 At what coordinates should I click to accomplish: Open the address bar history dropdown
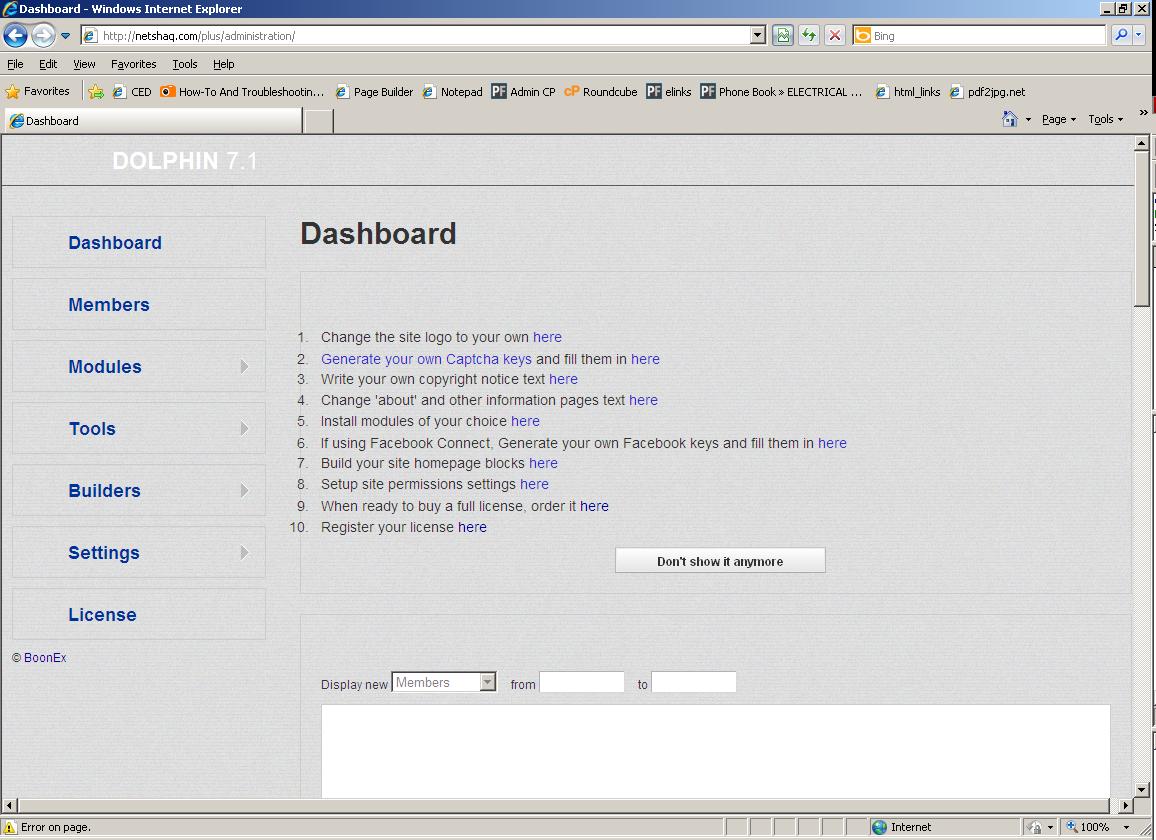coord(757,36)
